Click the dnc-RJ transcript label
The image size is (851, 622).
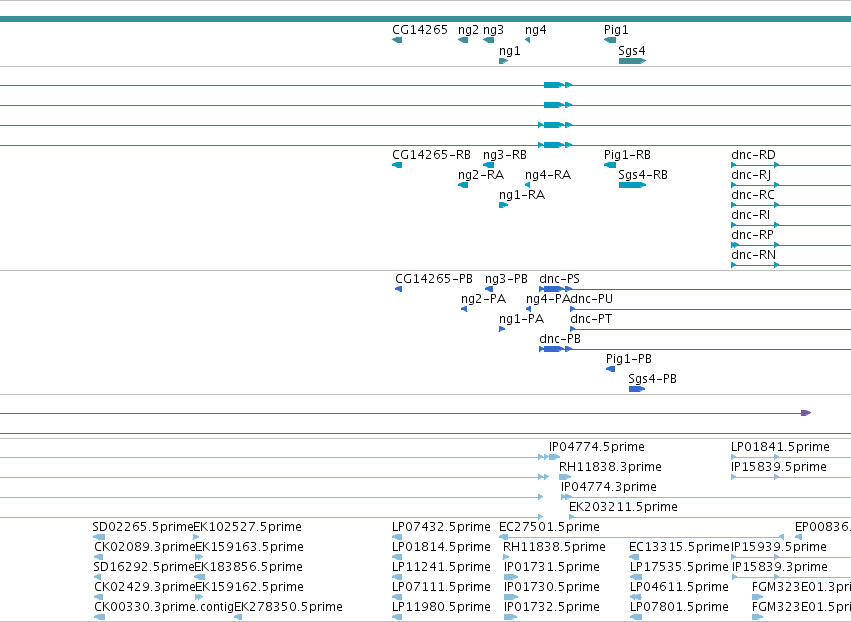click(751, 175)
